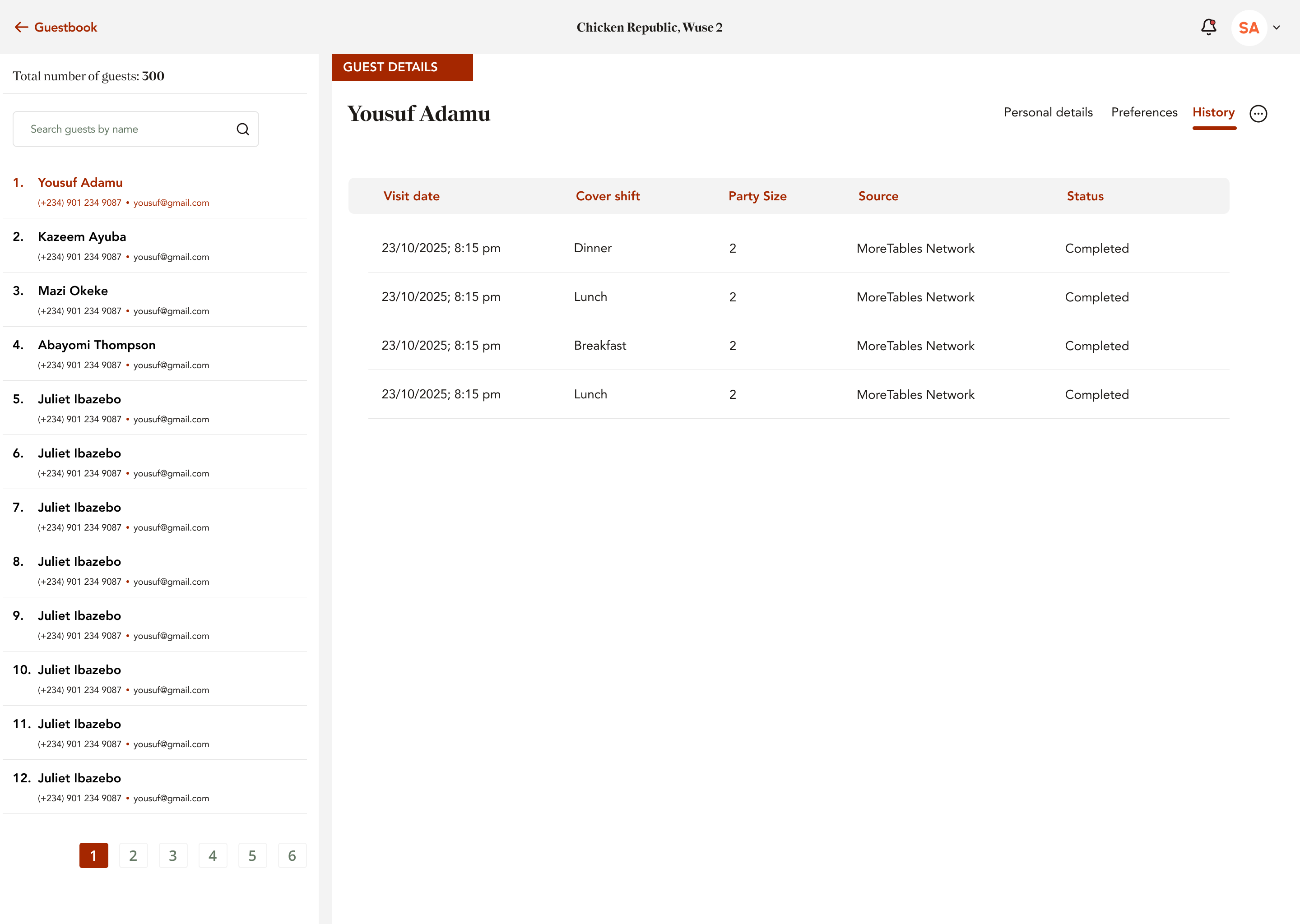This screenshot has width=1300, height=924.
Task: Click the Status column header
Action: coord(1085,196)
